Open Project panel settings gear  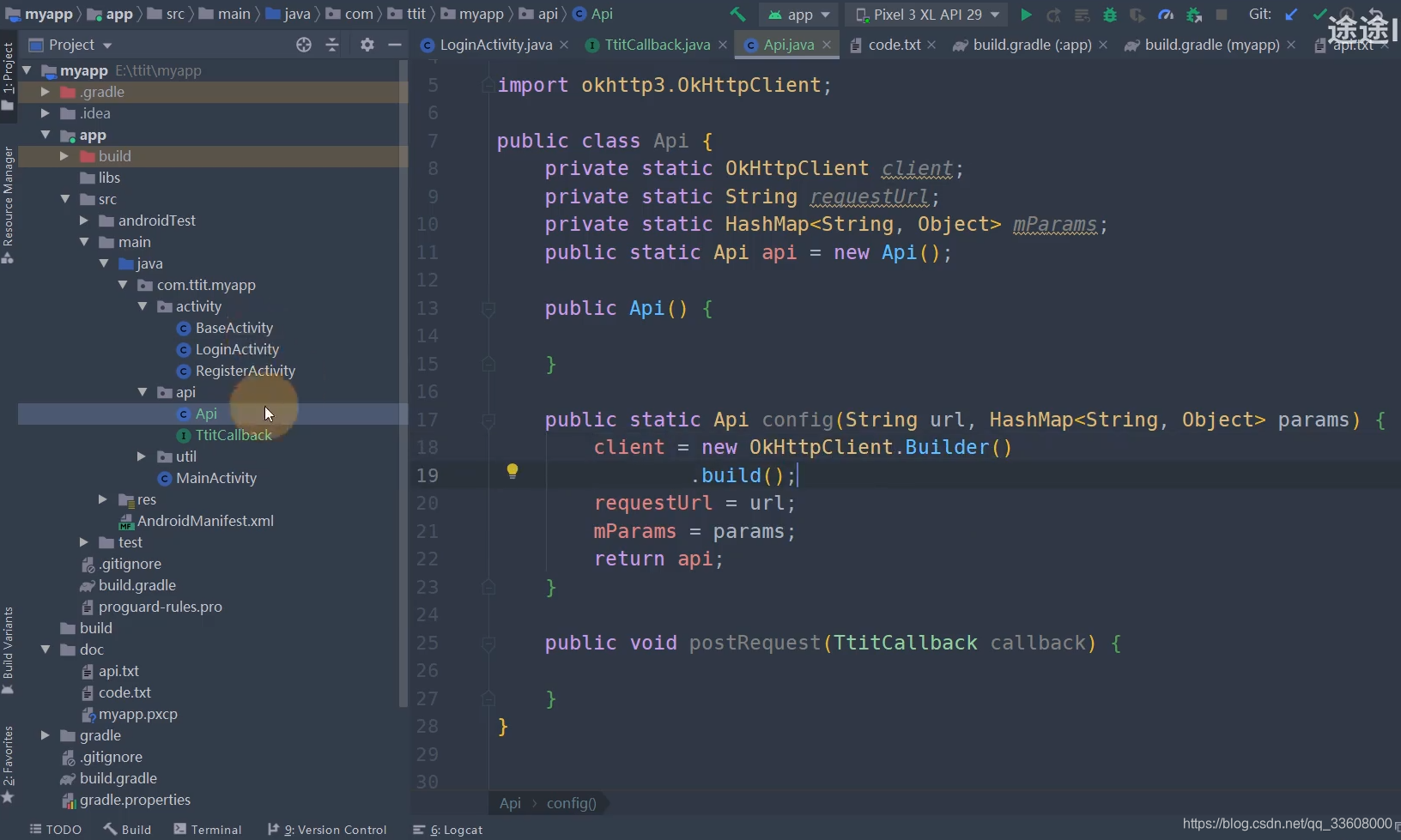(367, 45)
